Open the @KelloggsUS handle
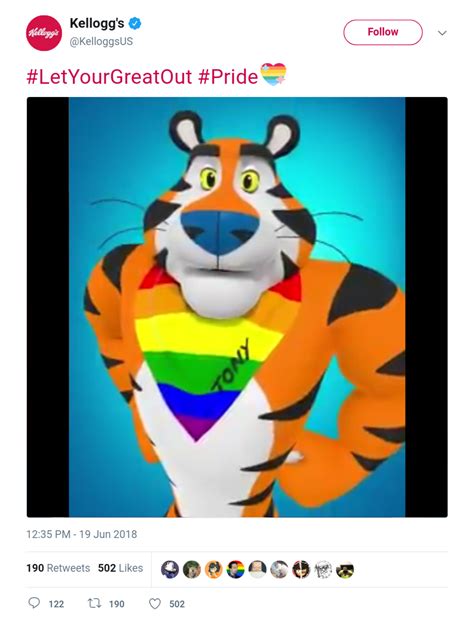474x631 pixels. click(101, 41)
